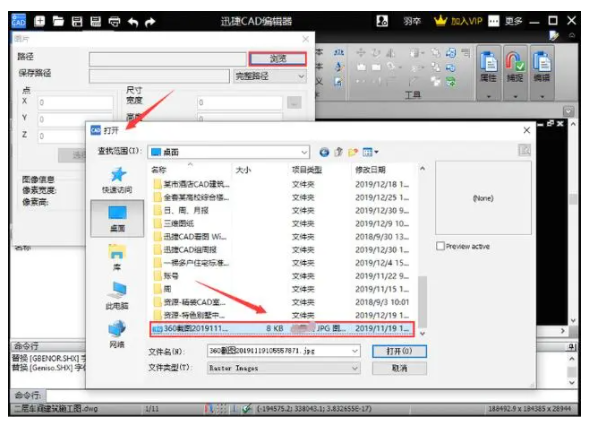Screen dimensions: 590x423
Task: Select 桌面 in the places sidebar
Action: 117,218
